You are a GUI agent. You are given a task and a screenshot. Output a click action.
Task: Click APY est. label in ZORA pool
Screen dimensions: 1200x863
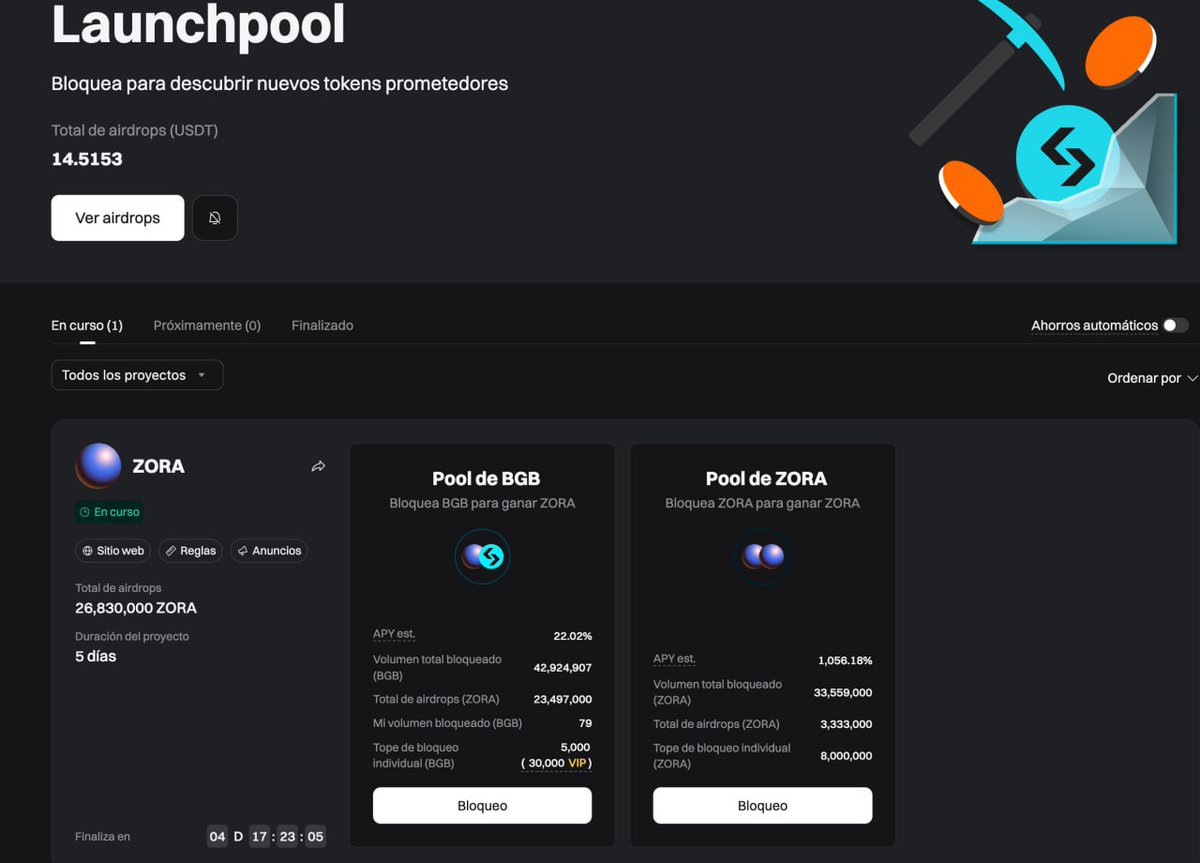click(x=674, y=659)
